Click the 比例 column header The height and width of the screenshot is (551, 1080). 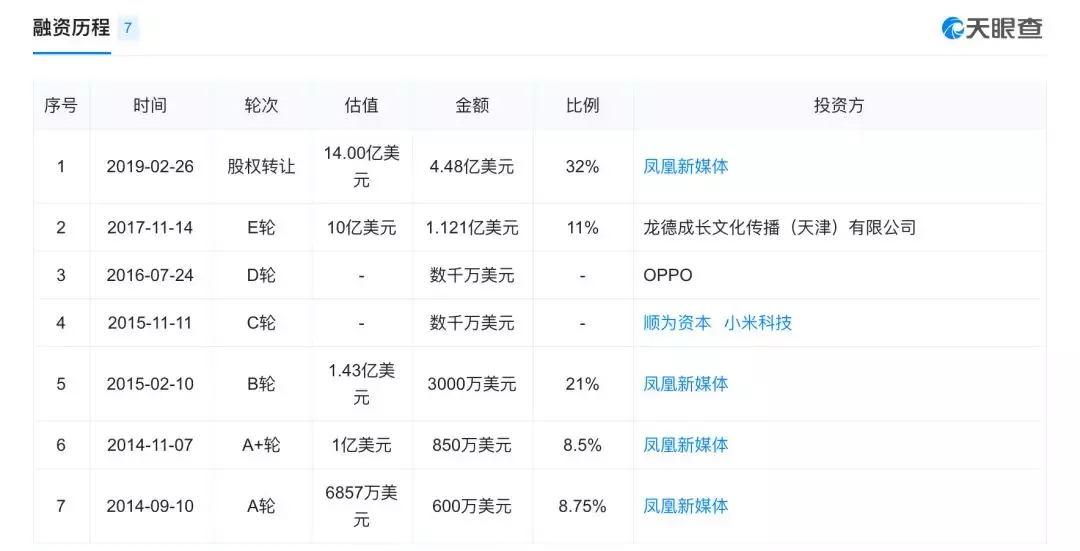pos(582,105)
